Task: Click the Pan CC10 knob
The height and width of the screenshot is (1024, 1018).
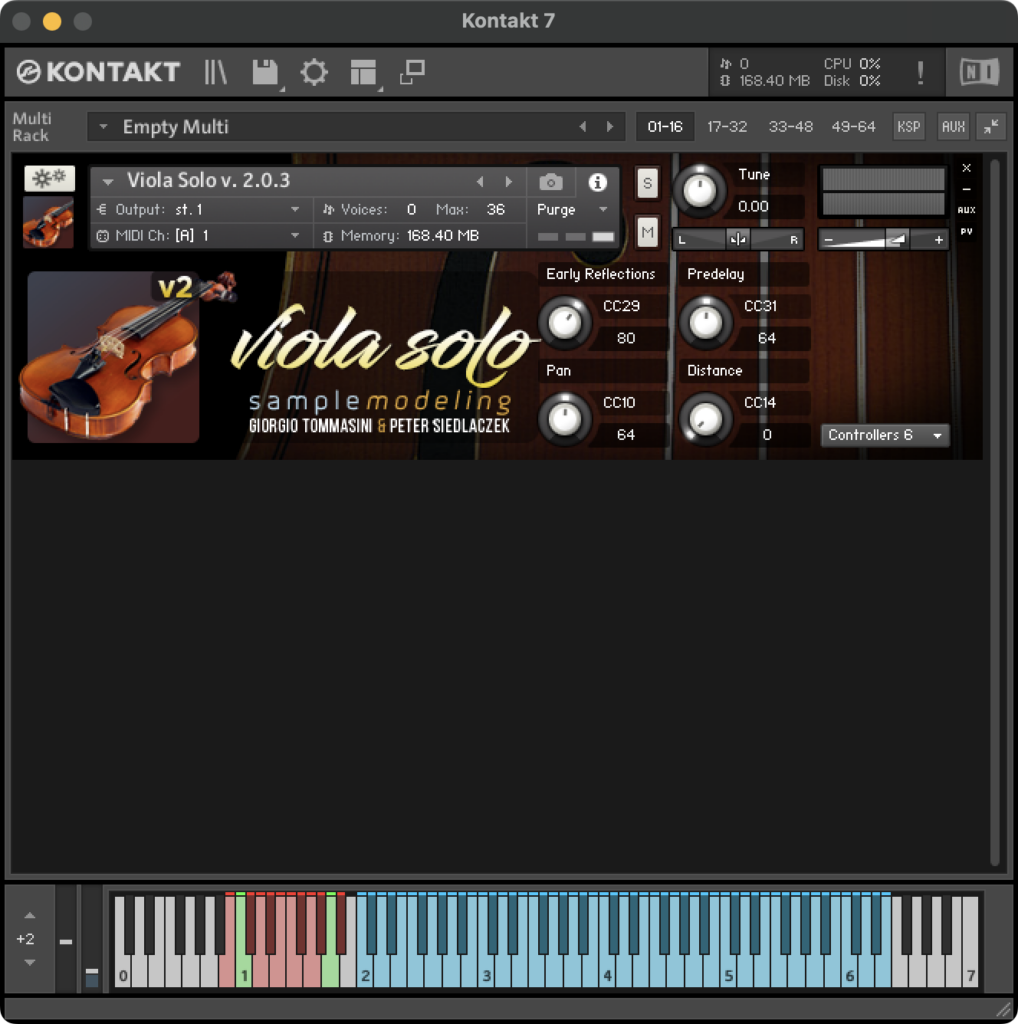Action: click(565, 419)
